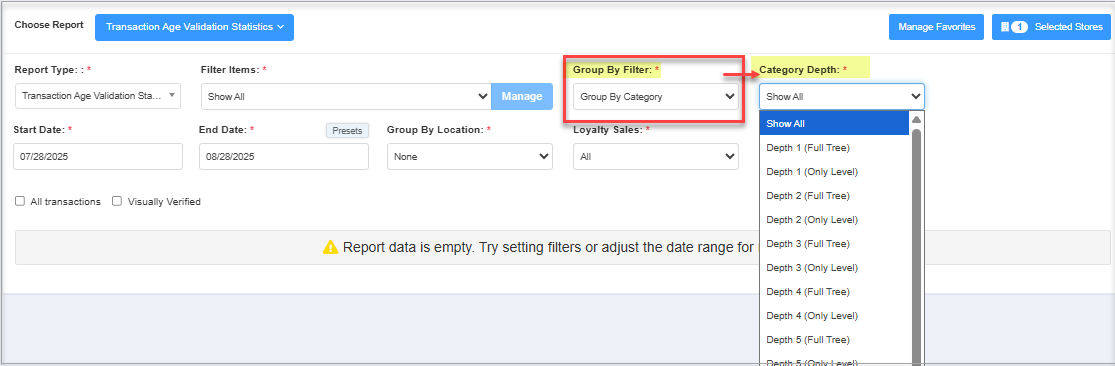Click the Start Date input field
Image resolution: width=1115 pixels, height=366 pixels.
[x=98, y=156]
